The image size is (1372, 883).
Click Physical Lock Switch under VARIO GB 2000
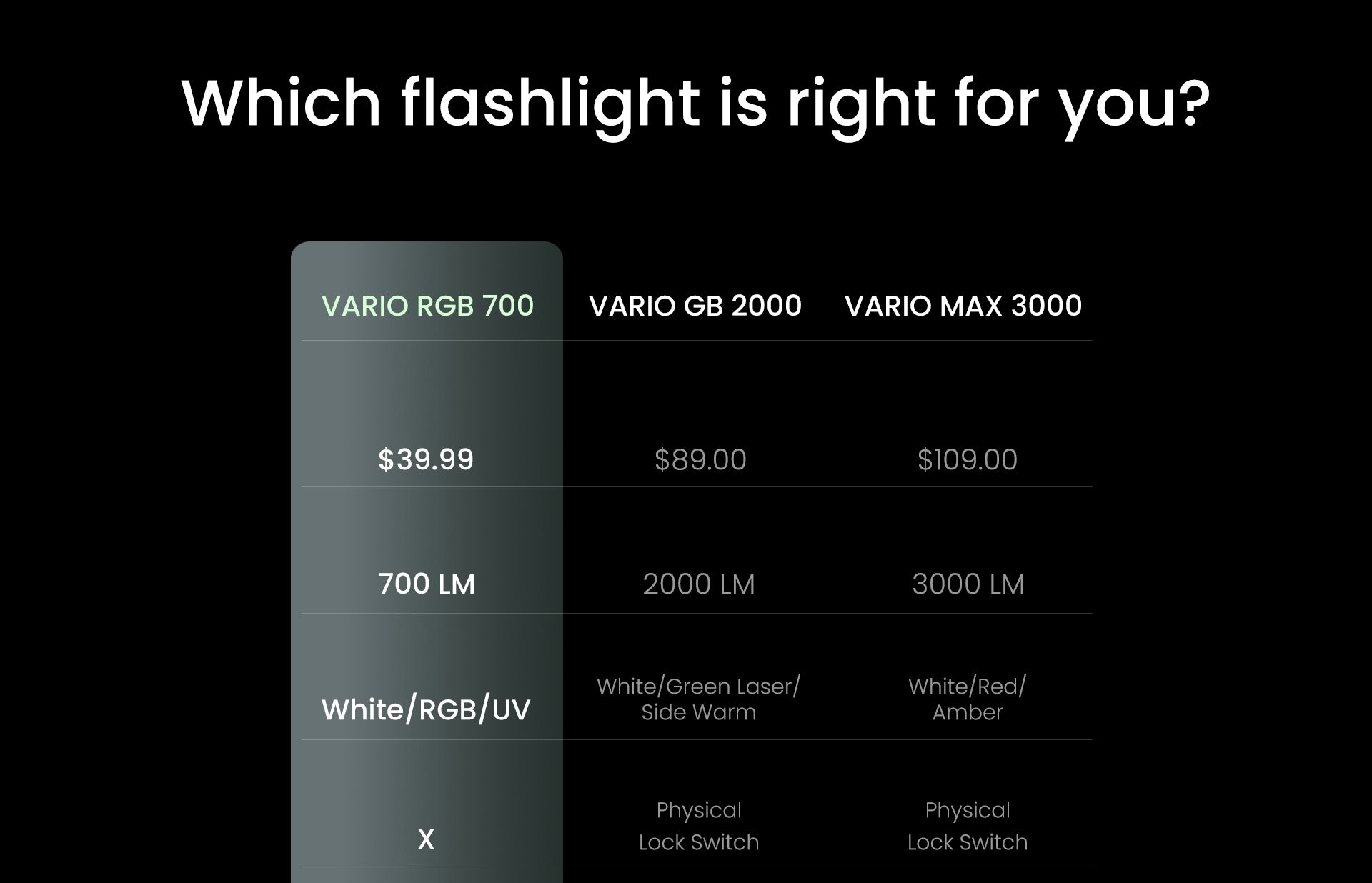699,827
